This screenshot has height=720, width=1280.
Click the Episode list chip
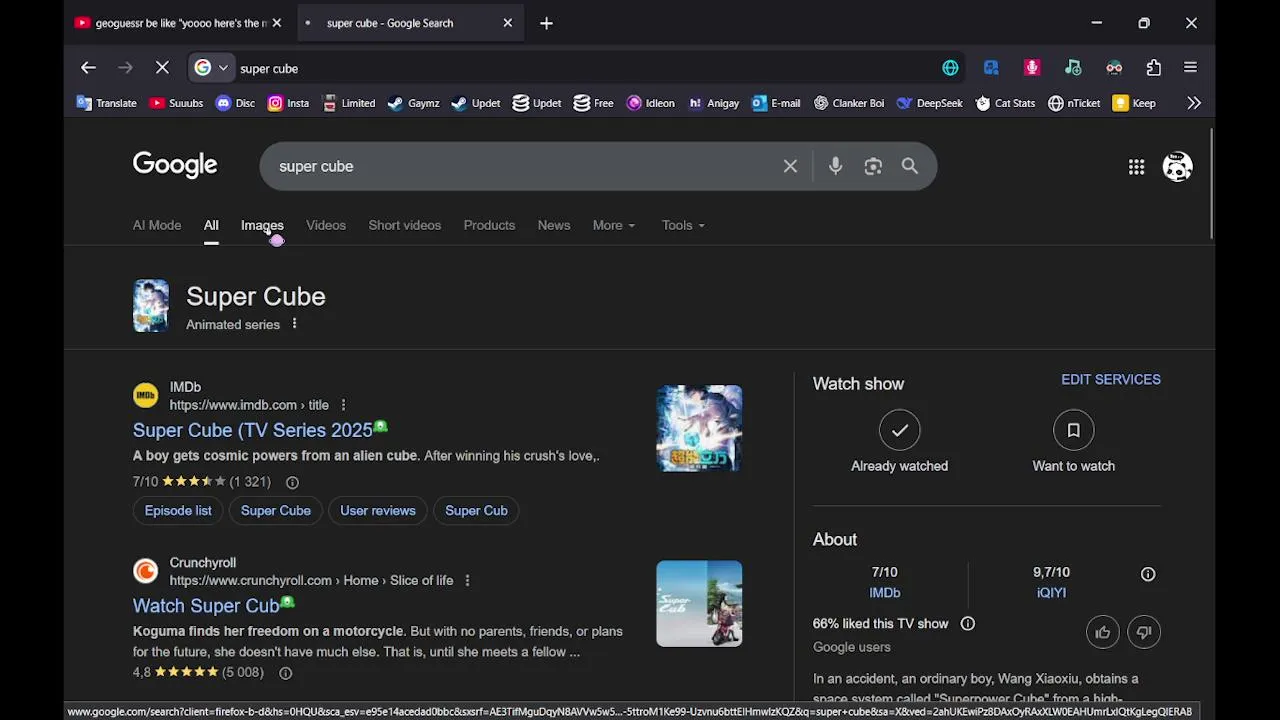pos(178,510)
